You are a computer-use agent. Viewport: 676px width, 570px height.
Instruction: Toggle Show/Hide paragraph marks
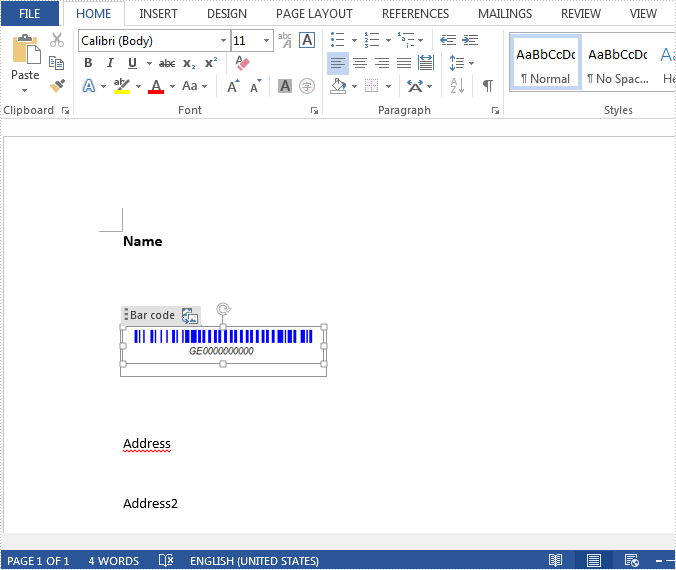click(488, 86)
